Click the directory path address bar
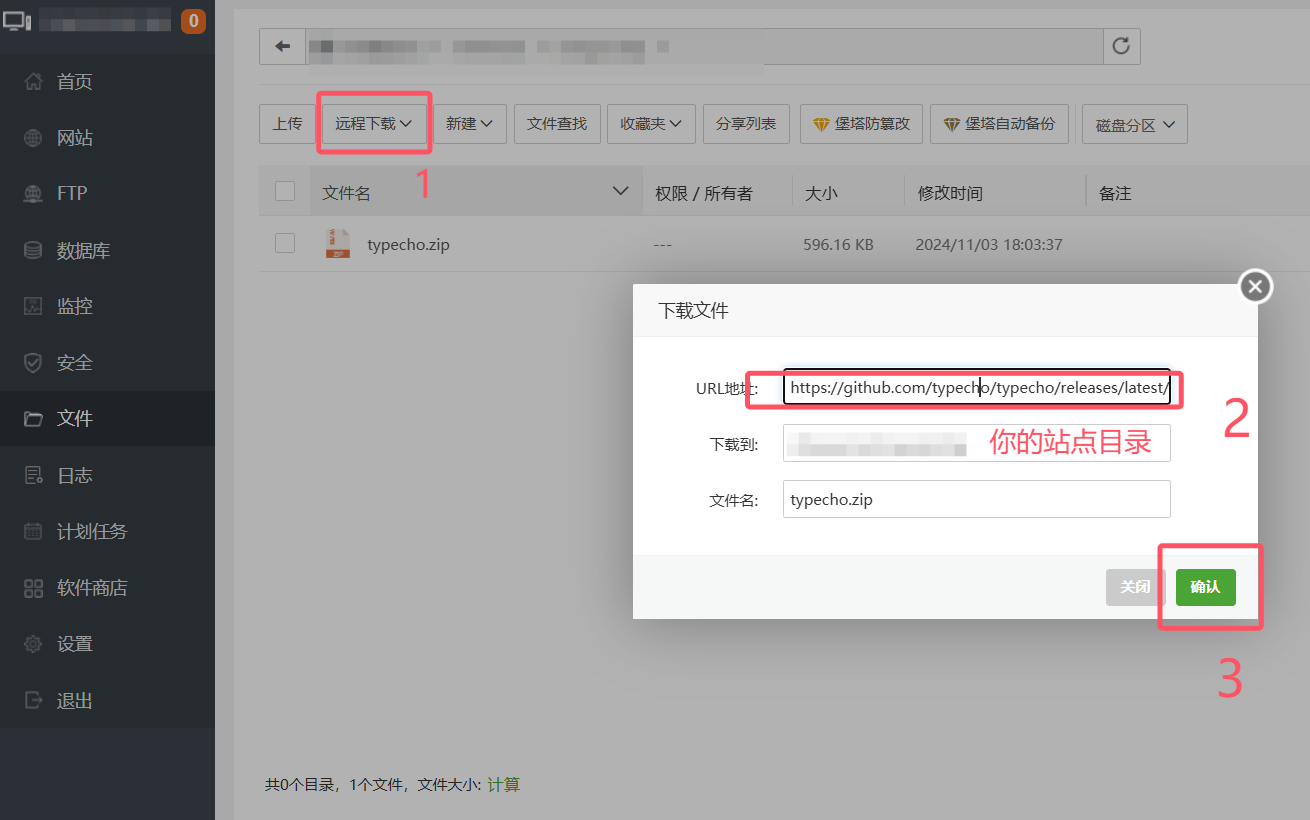This screenshot has width=1310, height=820. coord(704,46)
